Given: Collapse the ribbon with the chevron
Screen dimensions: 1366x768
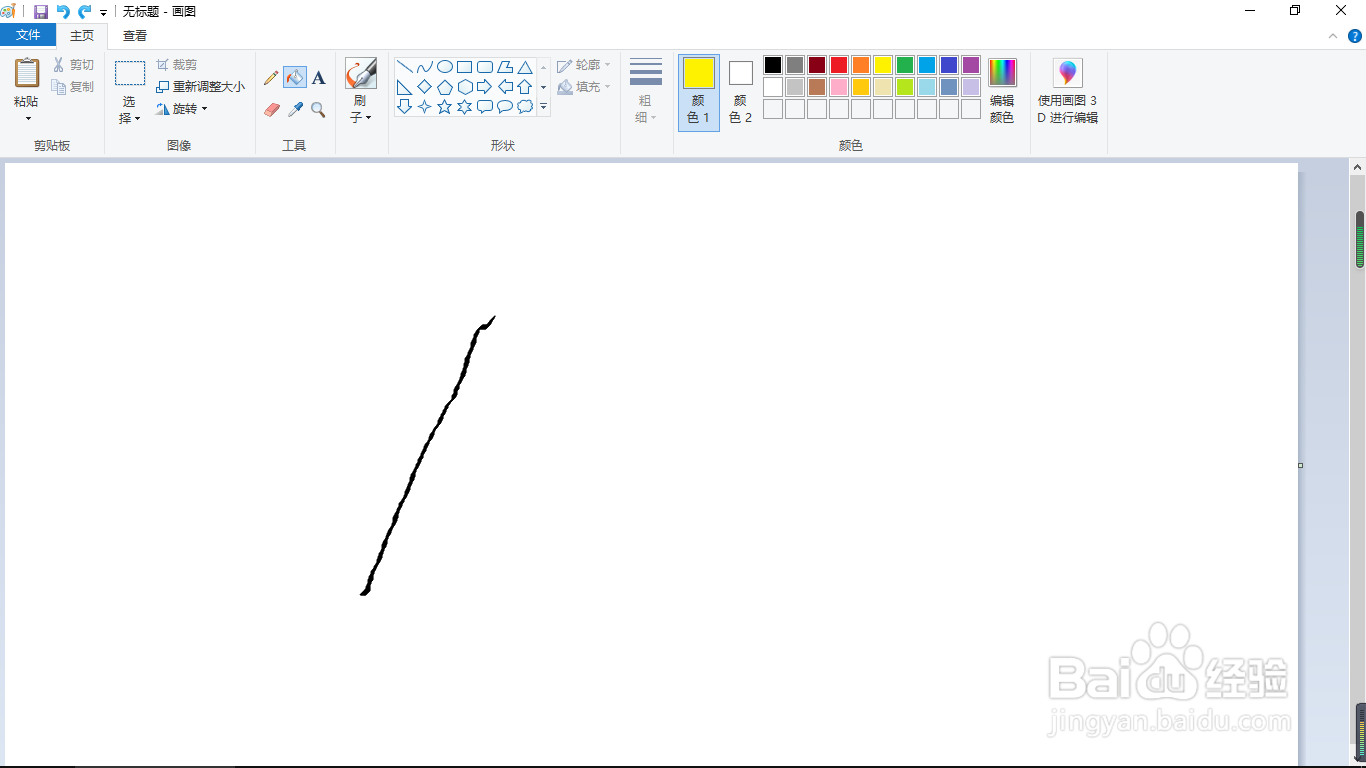Looking at the screenshot, I should 1333,36.
